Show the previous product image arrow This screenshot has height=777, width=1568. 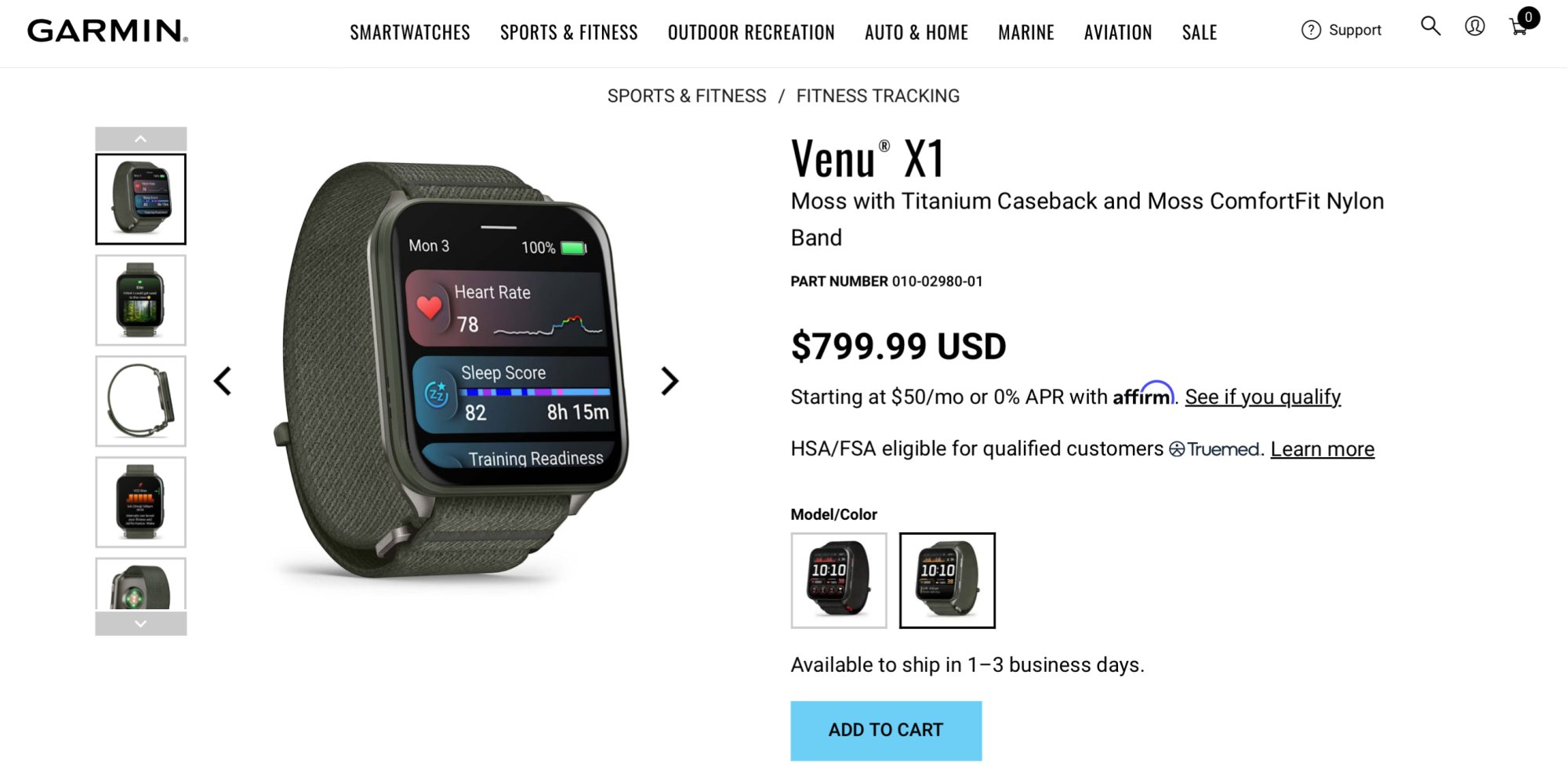coord(223,381)
